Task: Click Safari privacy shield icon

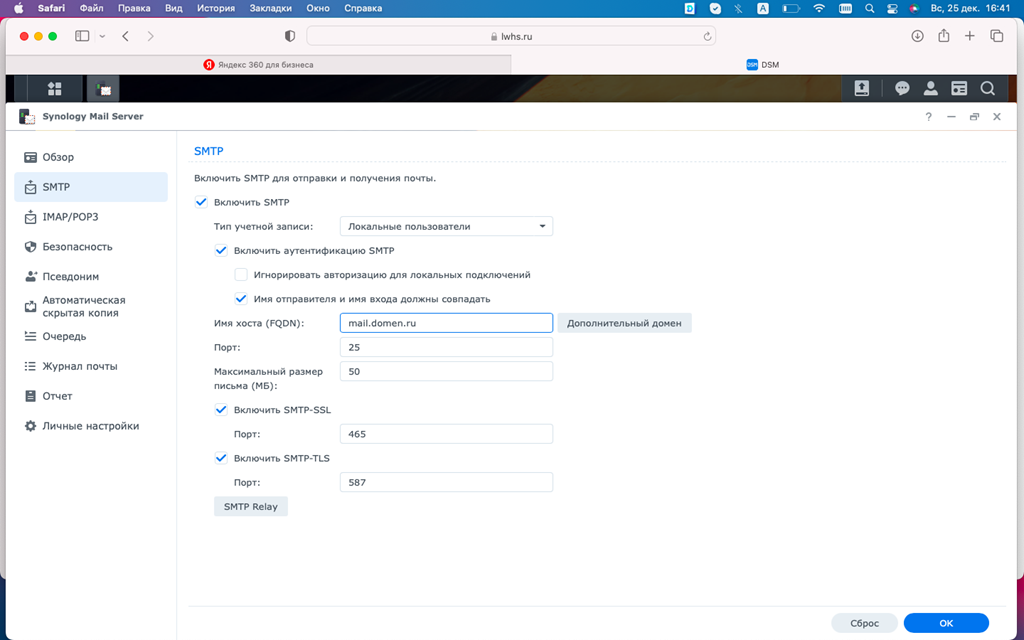Action: pos(290,37)
